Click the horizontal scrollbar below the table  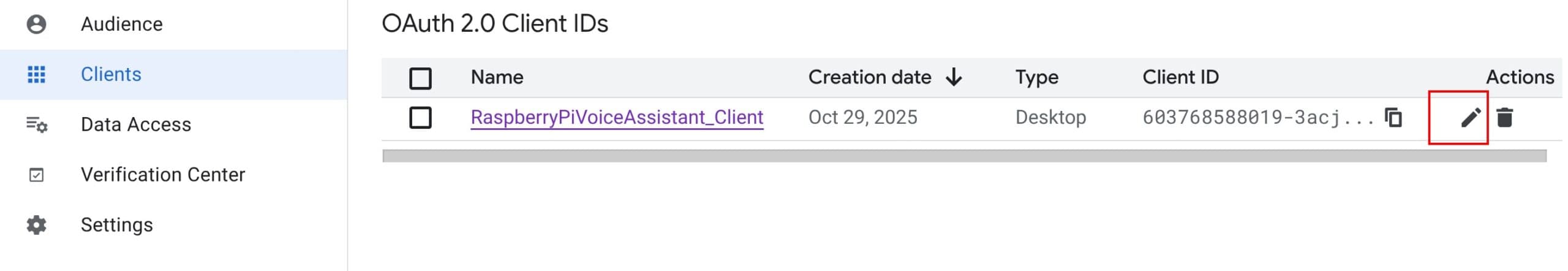pos(963,156)
